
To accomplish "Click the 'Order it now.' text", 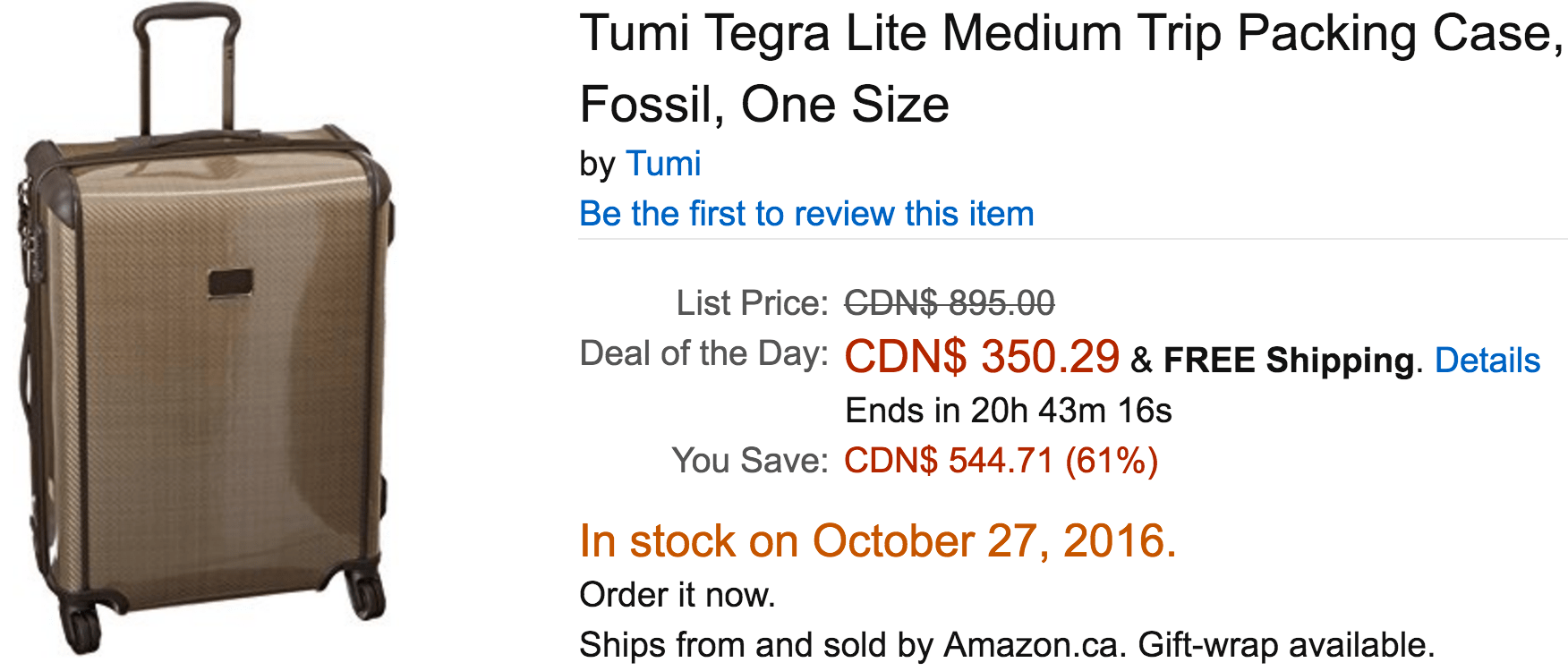I will click(677, 595).
